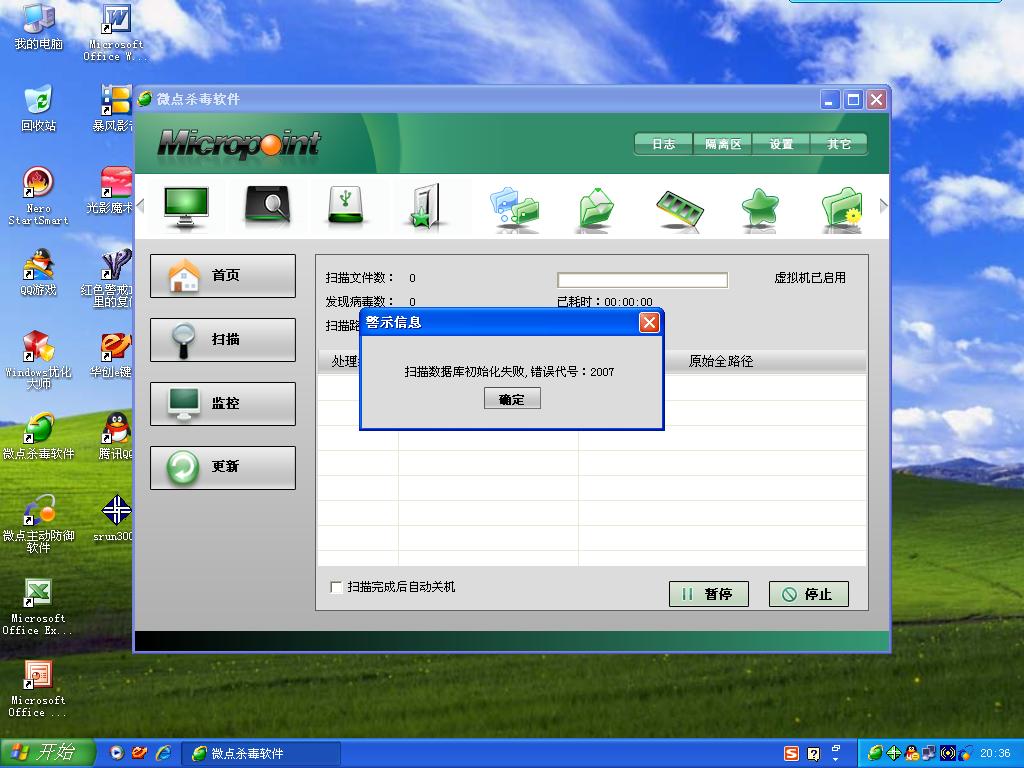Screen dimensions: 1024x768
Task: Close the 微点杀毒软件 main window
Action: point(876,100)
